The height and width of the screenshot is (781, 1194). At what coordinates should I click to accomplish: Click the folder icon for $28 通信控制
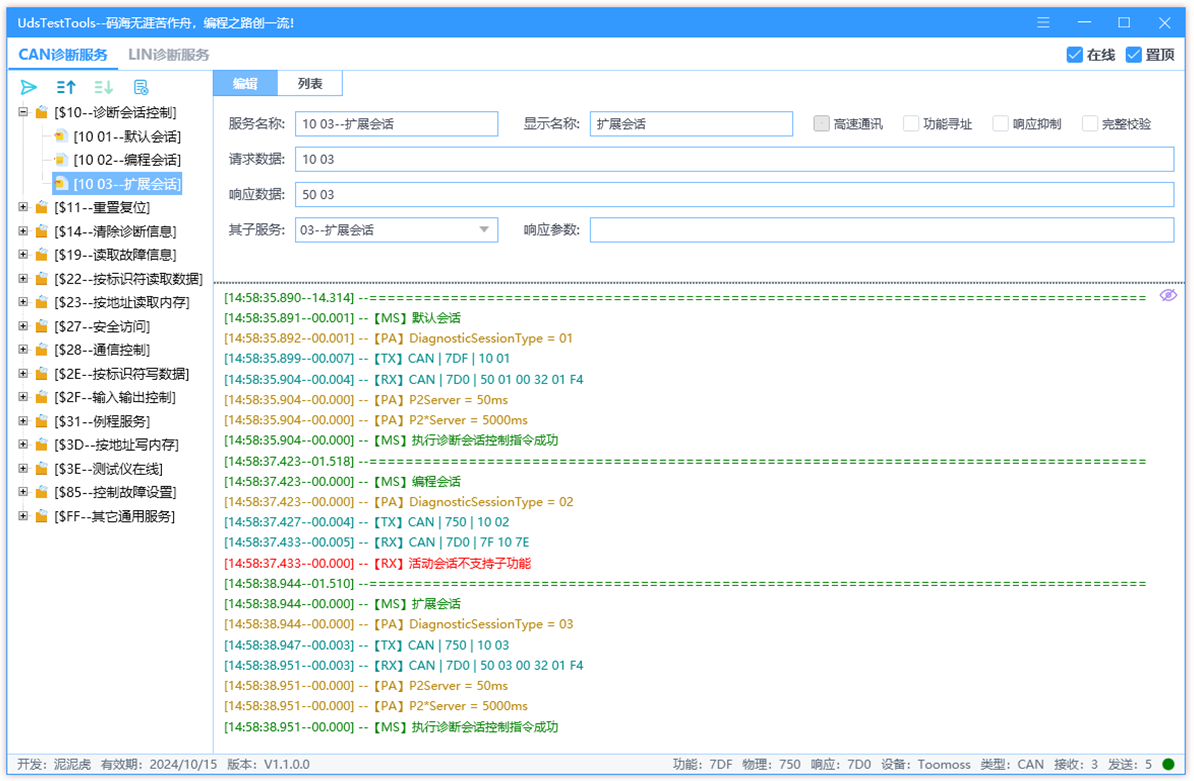pyautogui.click(x=42, y=350)
